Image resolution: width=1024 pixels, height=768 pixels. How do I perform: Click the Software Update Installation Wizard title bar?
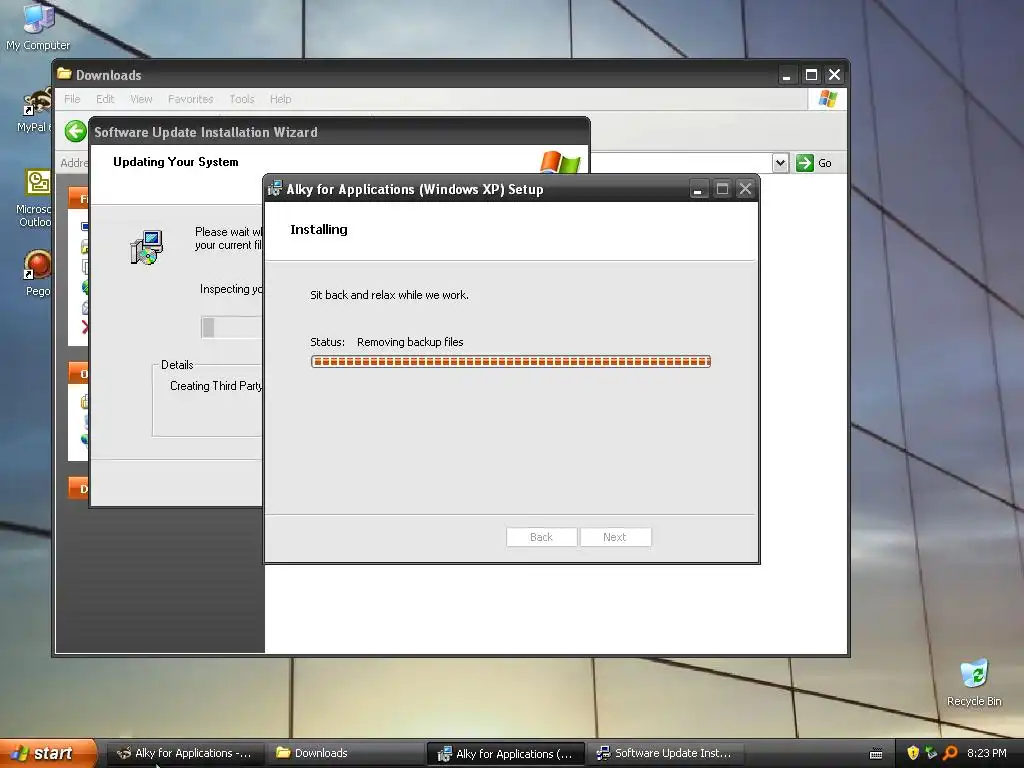pos(340,132)
